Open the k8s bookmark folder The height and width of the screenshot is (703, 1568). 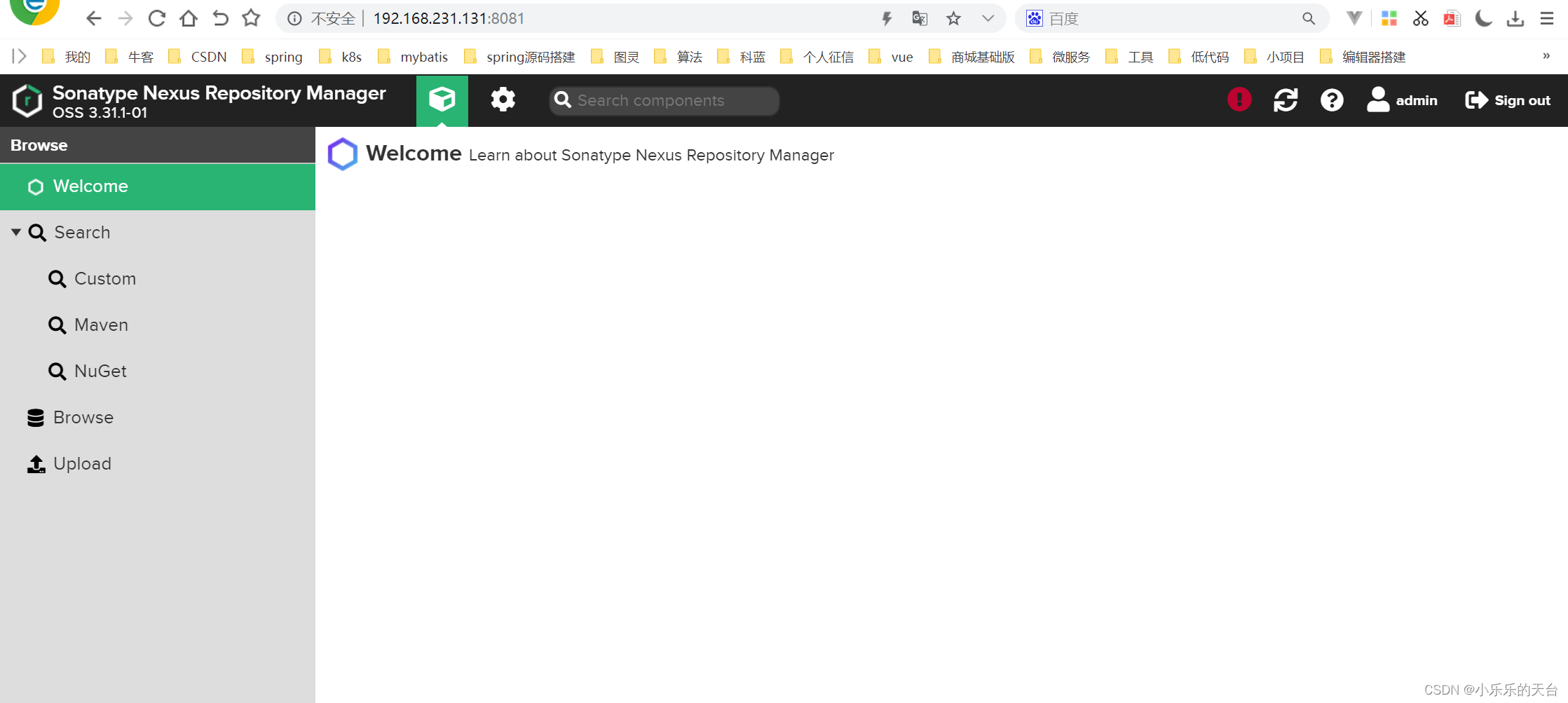(x=340, y=57)
